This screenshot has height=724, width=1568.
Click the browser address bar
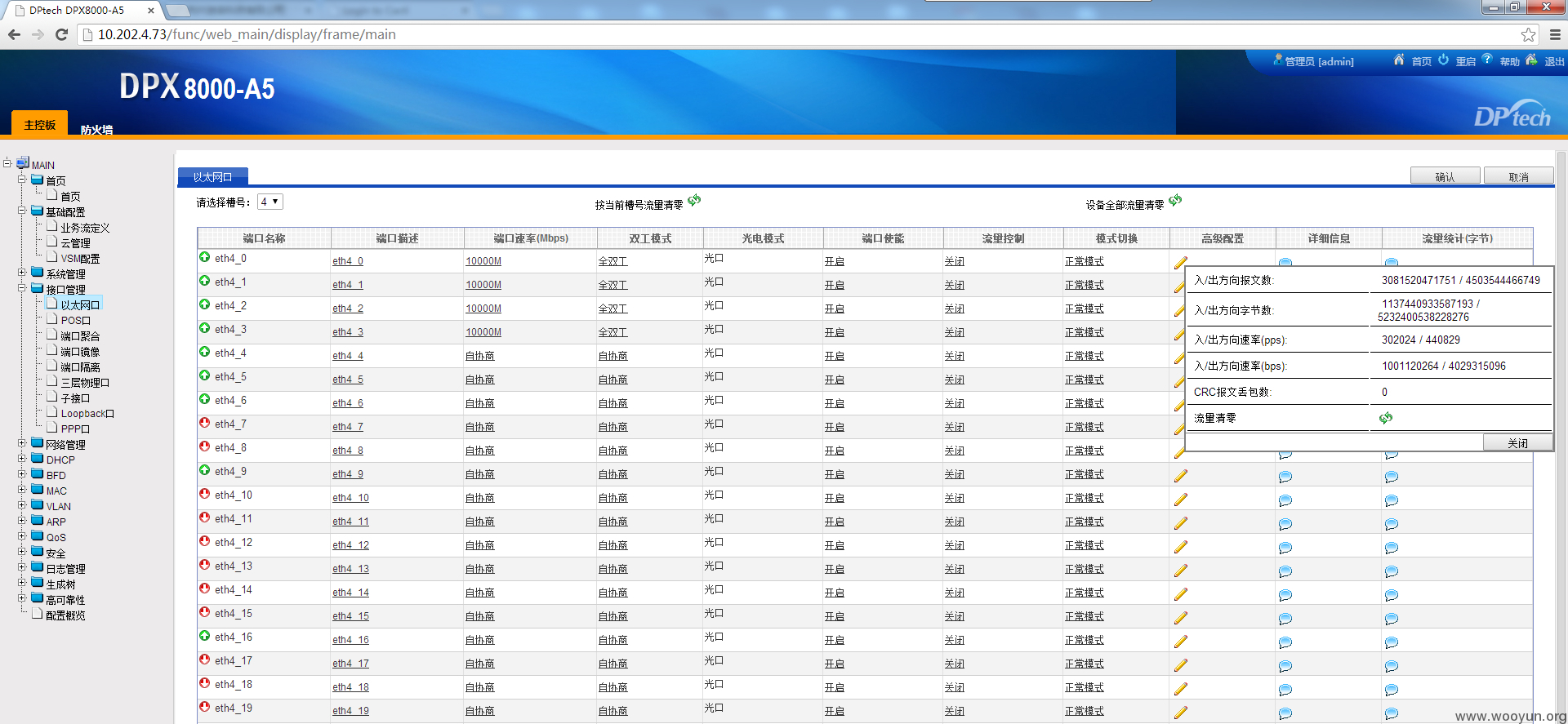(800, 34)
